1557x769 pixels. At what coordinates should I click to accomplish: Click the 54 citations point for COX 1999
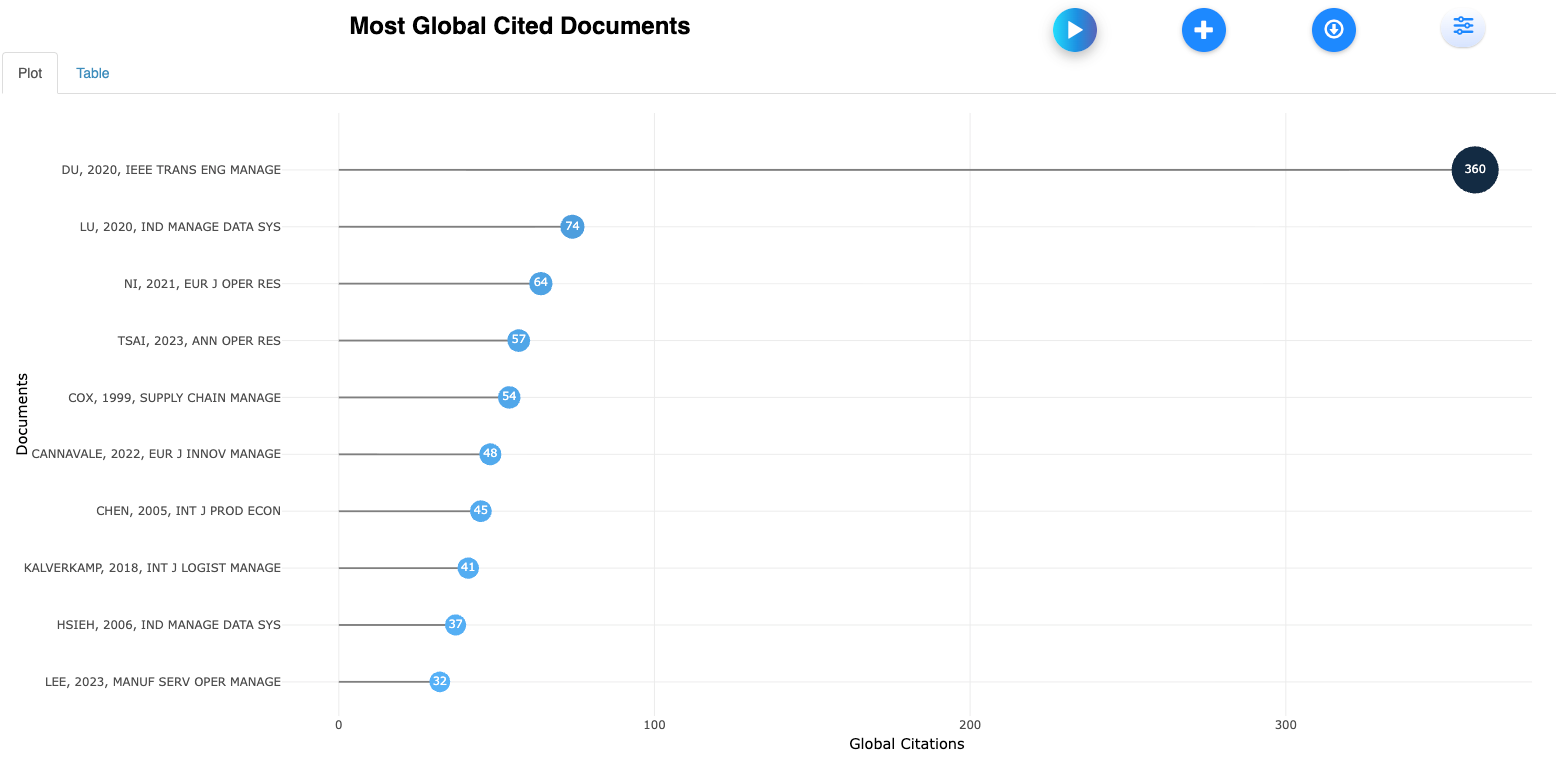509,397
